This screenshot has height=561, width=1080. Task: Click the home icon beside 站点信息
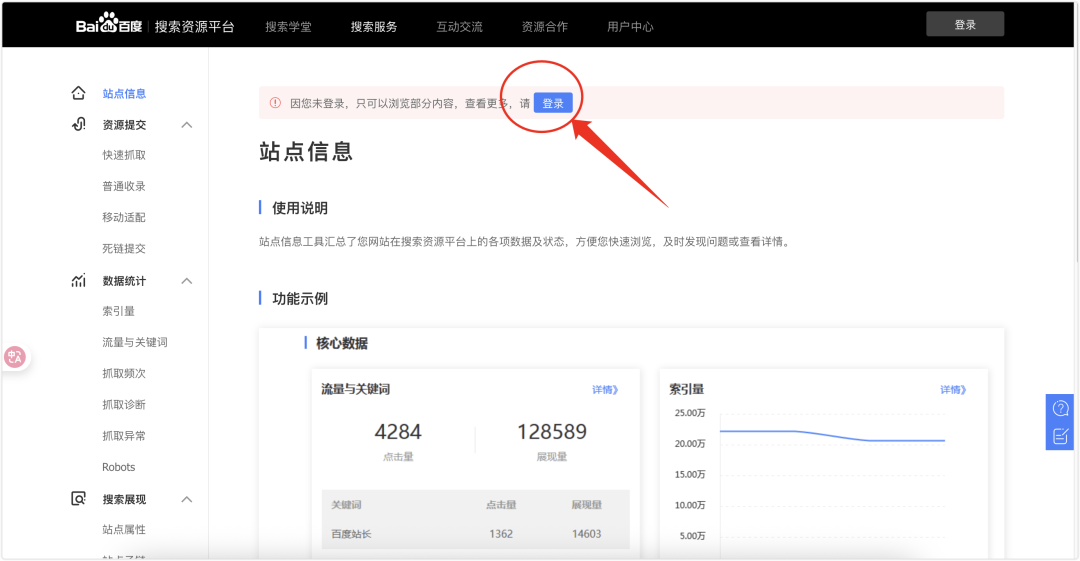point(79,93)
